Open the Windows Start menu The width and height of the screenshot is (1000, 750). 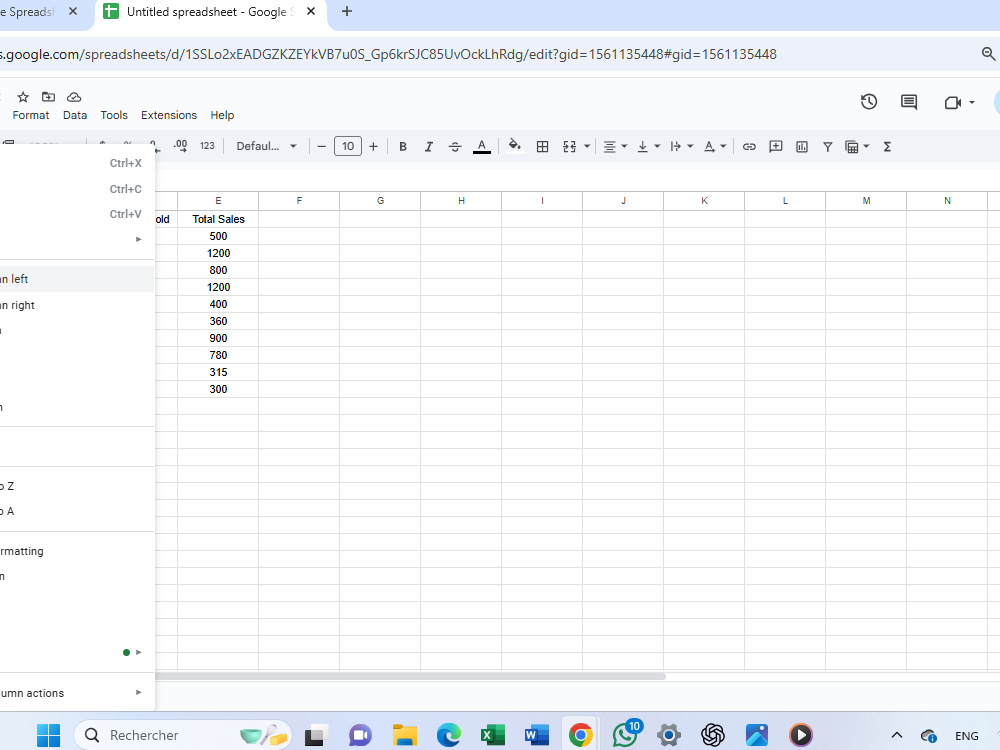[x=48, y=735]
